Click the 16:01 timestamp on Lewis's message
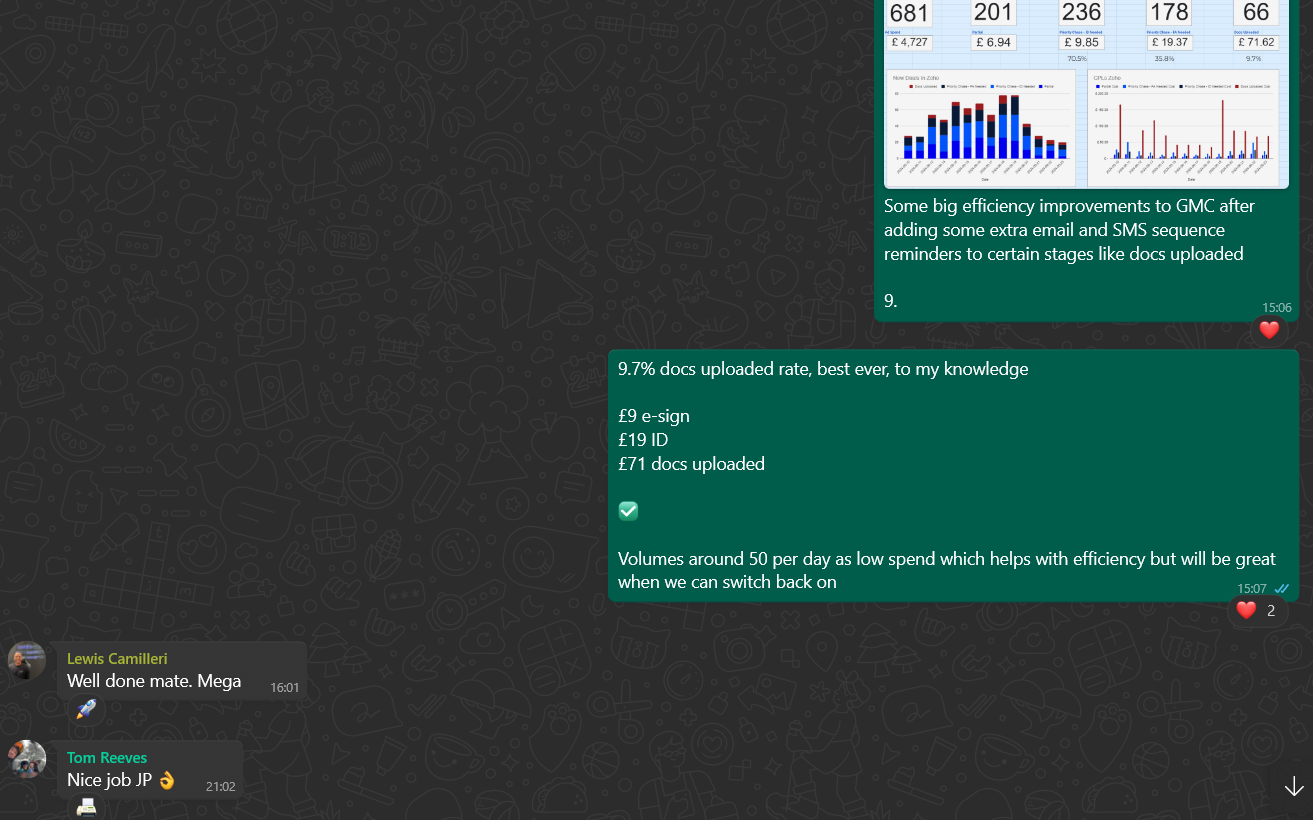The height and width of the screenshot is (820, 1313). (x=284, y=688)
